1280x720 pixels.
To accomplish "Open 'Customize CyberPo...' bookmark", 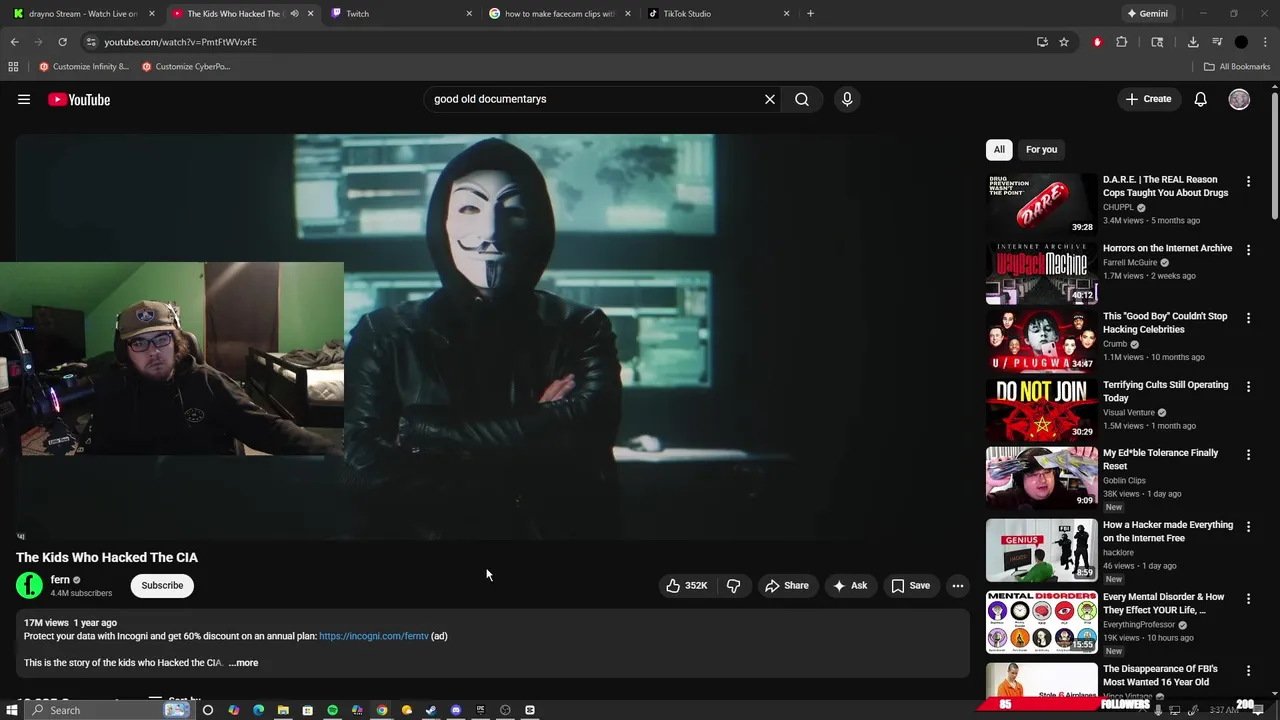I will point(187,67).
